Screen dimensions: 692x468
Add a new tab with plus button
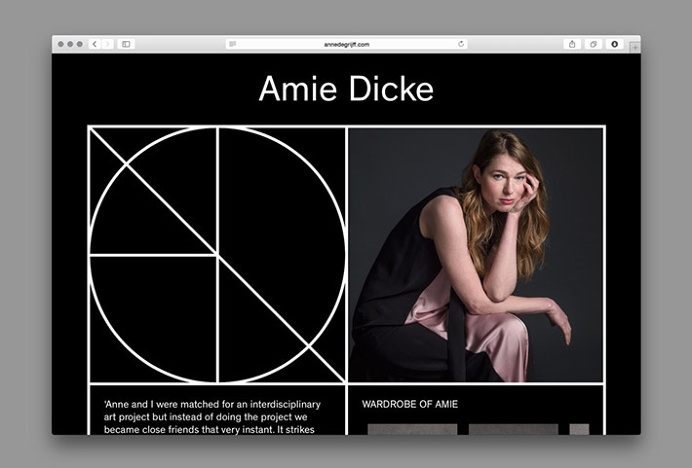click(x=635, y=47)
